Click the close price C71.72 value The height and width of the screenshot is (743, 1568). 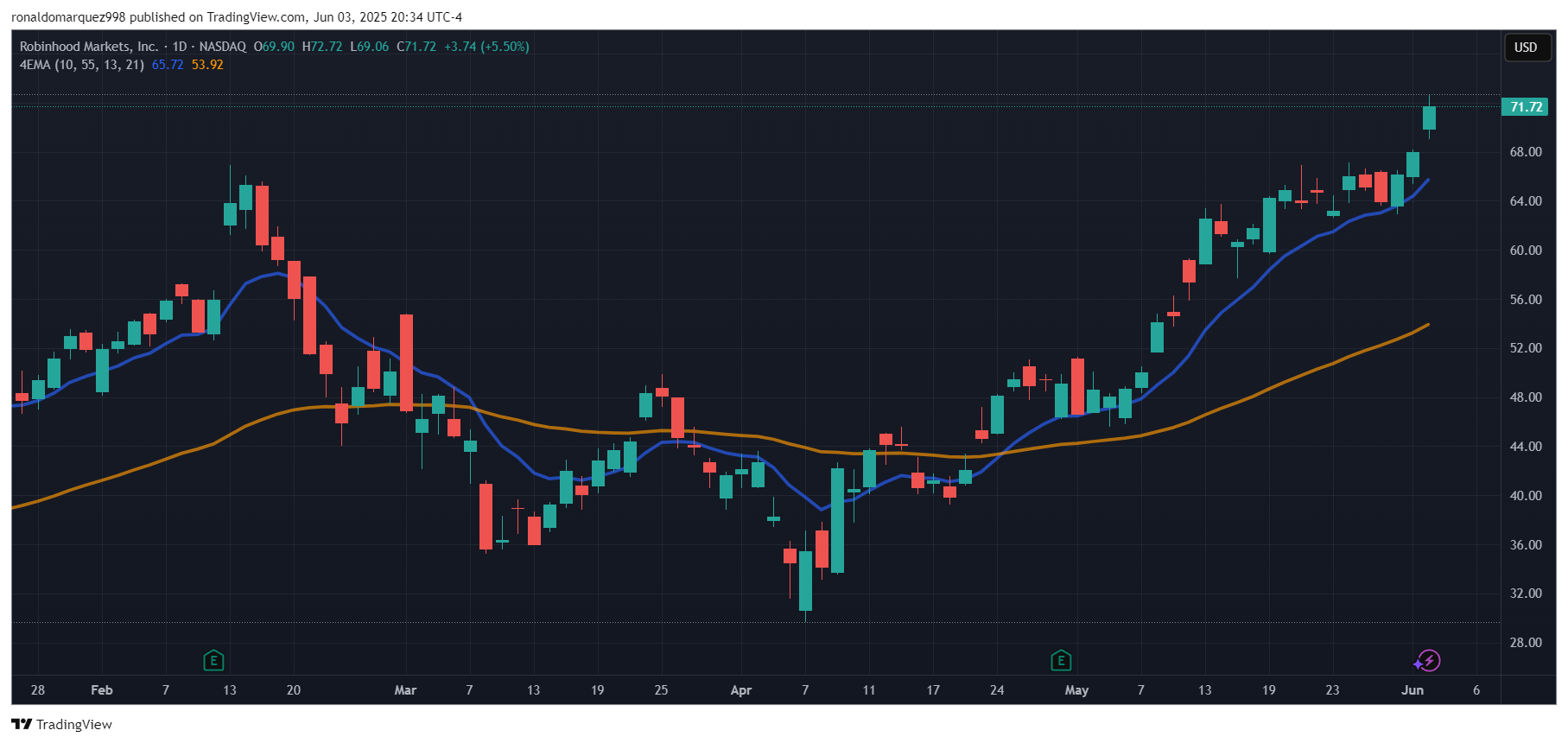pos(416,47)
